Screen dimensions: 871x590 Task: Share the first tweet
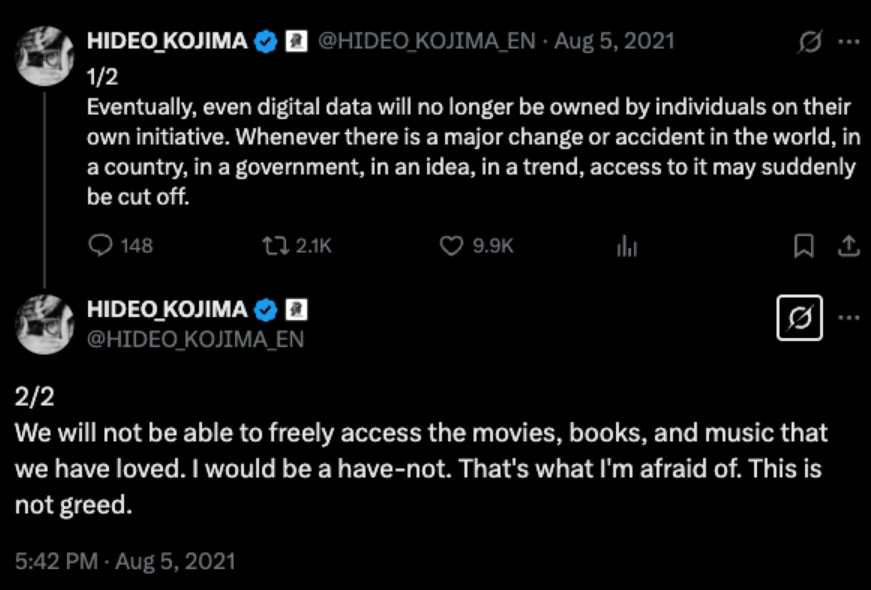pos(848,246)
